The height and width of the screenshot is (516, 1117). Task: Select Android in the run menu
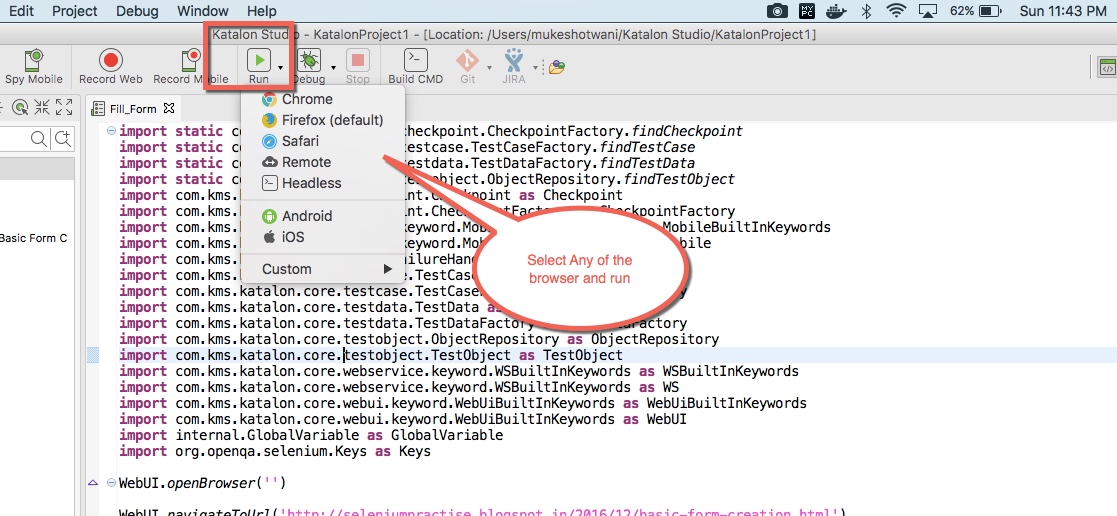point(307,216)
